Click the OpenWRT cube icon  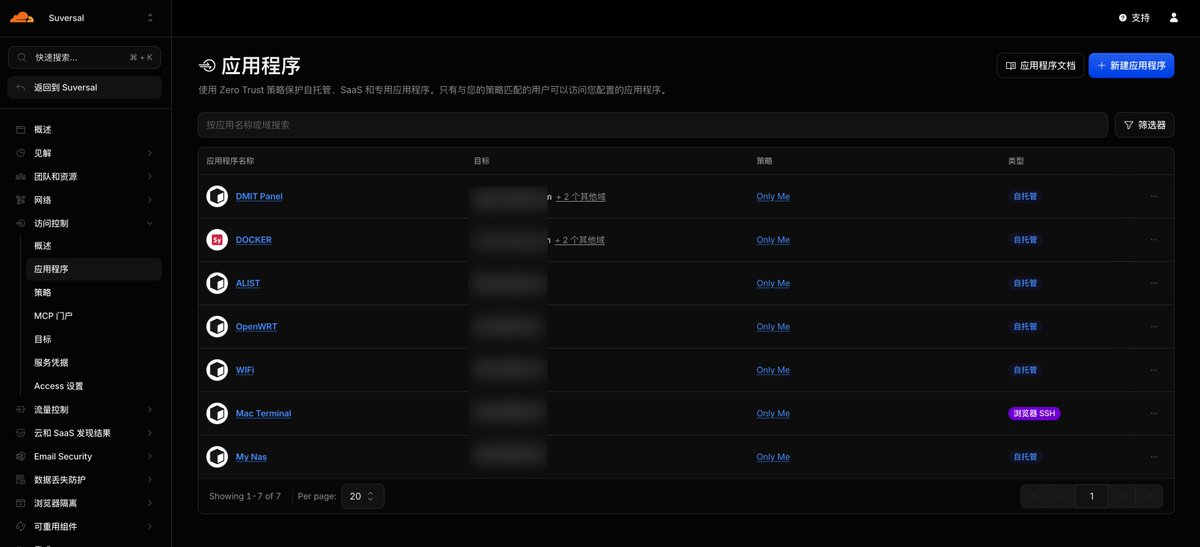point(217,327)
